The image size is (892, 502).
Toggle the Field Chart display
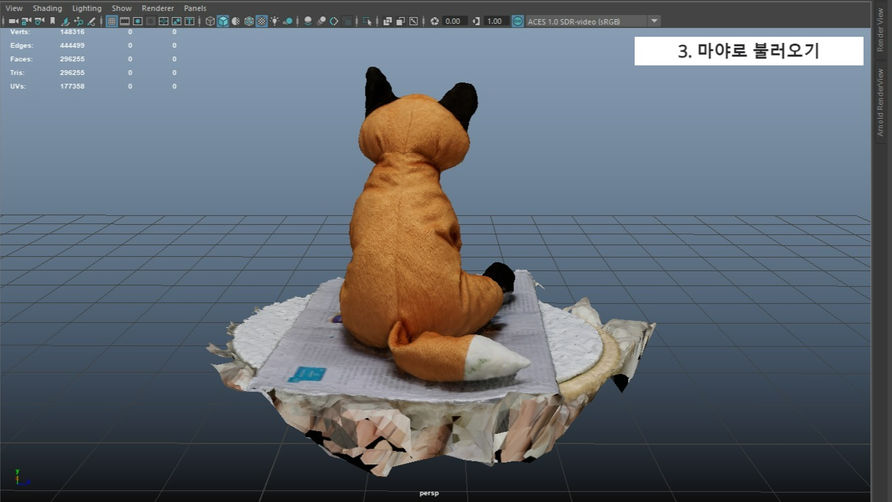click(163, 21)
